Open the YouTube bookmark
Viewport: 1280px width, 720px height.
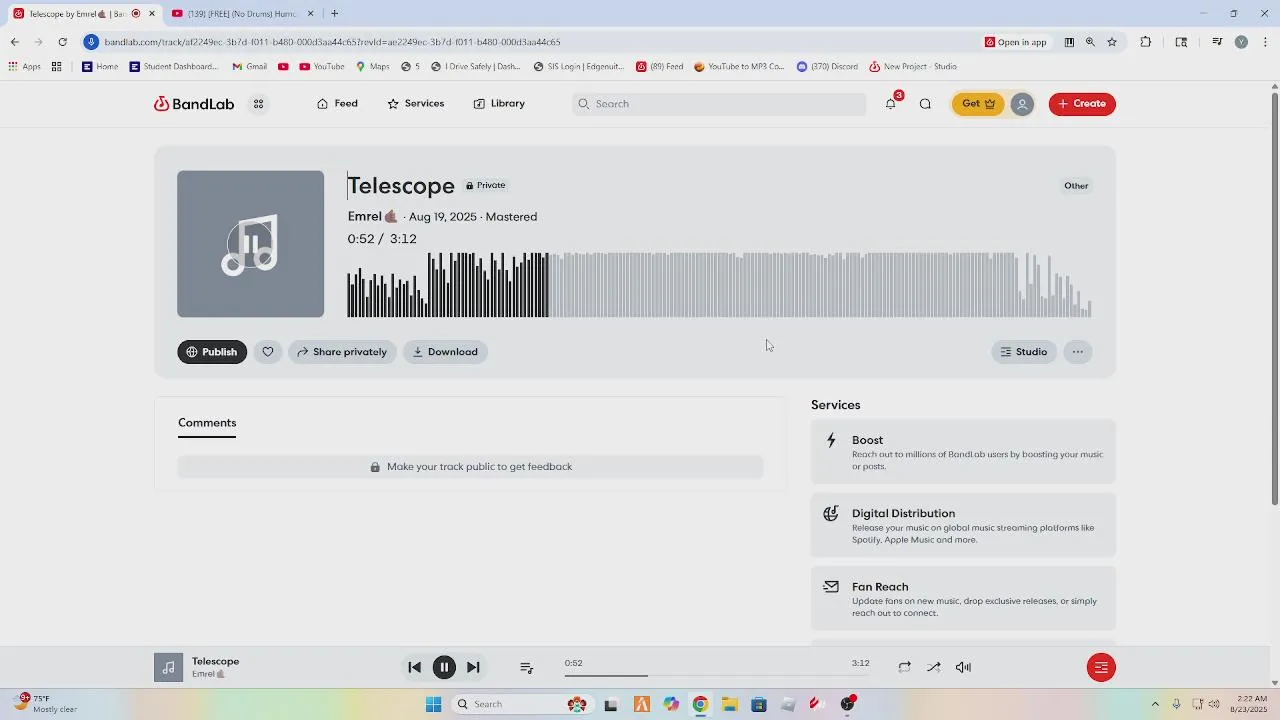[x=322, y=67]
